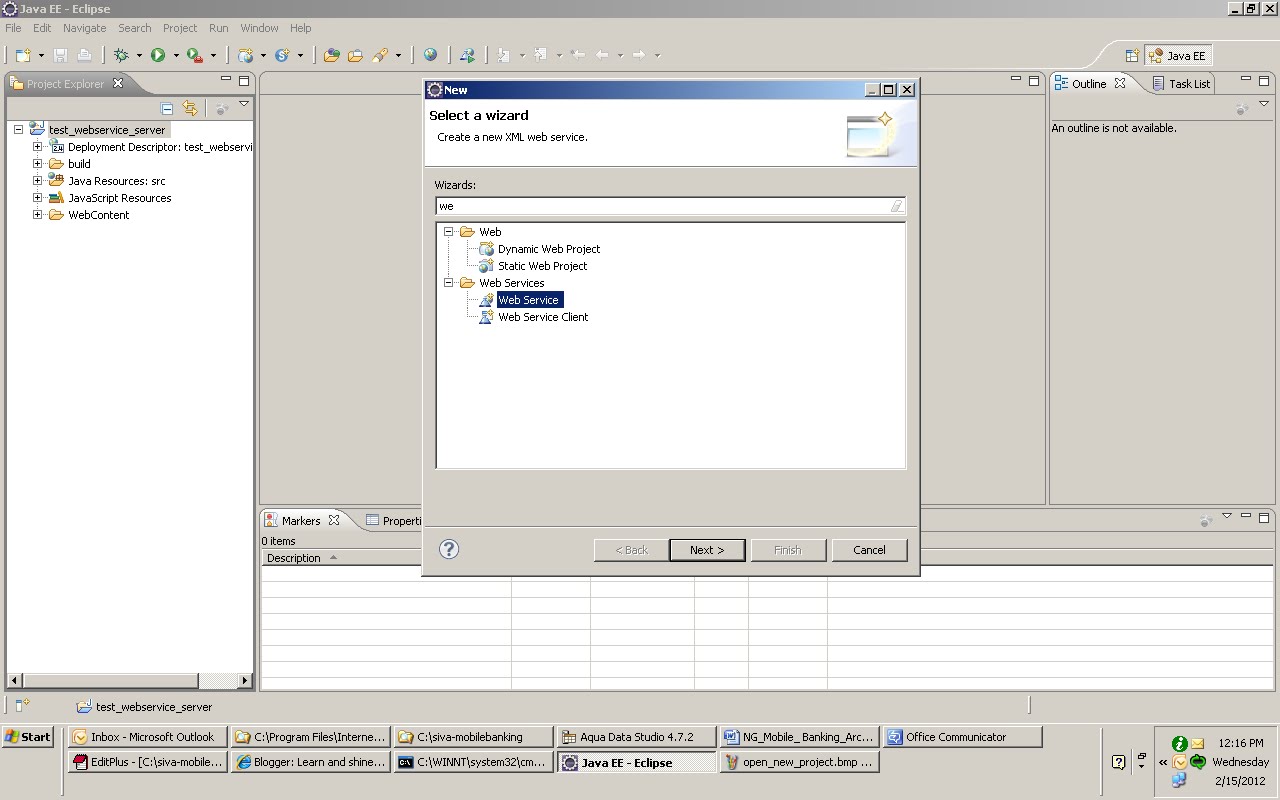Open the Navigate menu
This screenshot has width=1280, height=800.
[84, 28]
